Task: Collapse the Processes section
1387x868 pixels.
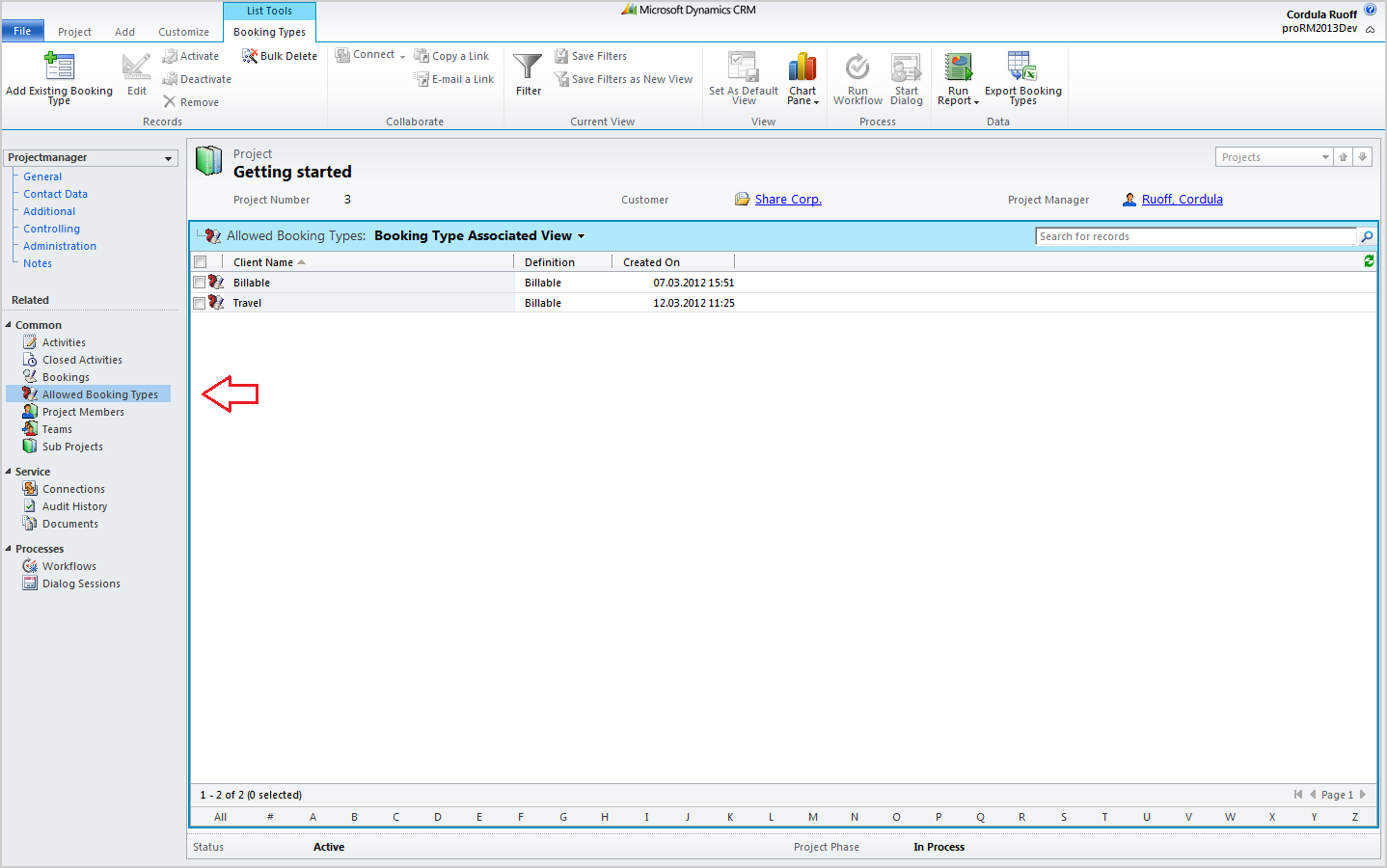Action: tap(9, 549)
